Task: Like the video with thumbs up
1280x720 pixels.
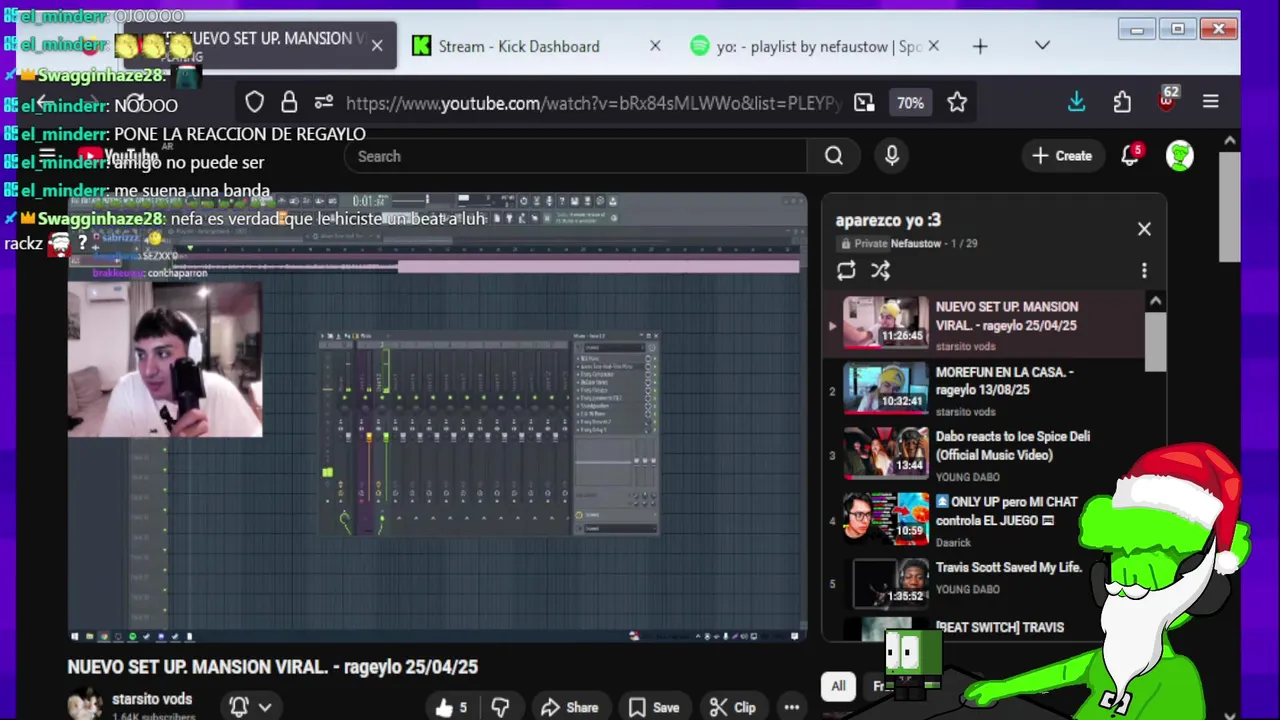Action: (x=451, y=707)
